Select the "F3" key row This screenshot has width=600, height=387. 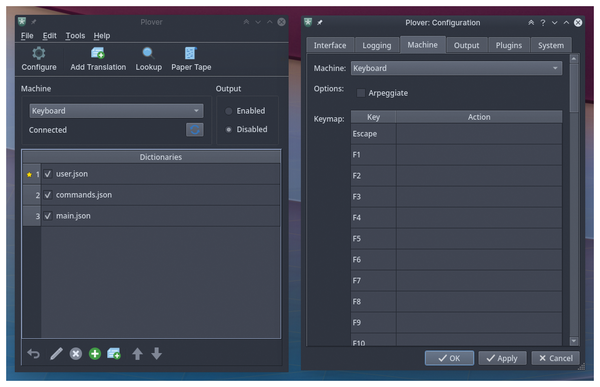pos(457,197)
